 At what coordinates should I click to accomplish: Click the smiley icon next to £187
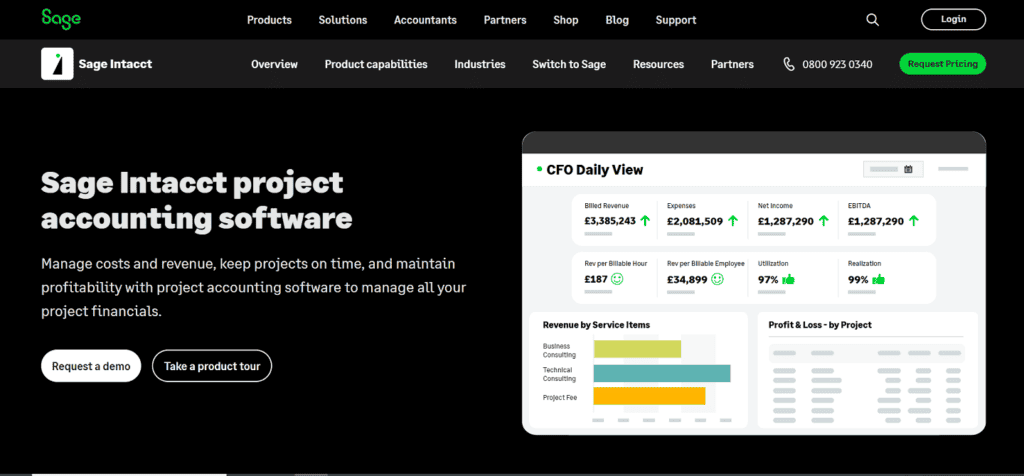click(617, 279)
